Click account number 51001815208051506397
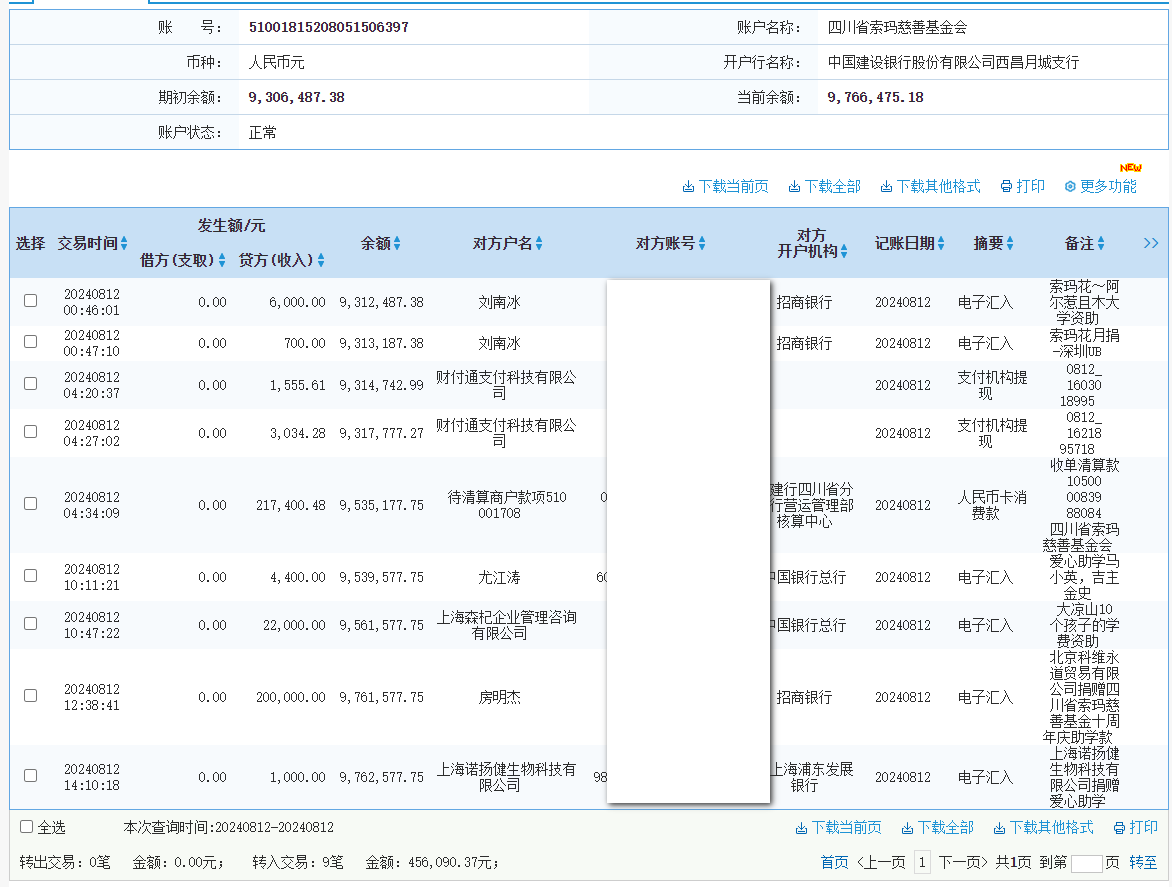The width and height of the screenshot is (1172, 887). (x=328, y=27)
